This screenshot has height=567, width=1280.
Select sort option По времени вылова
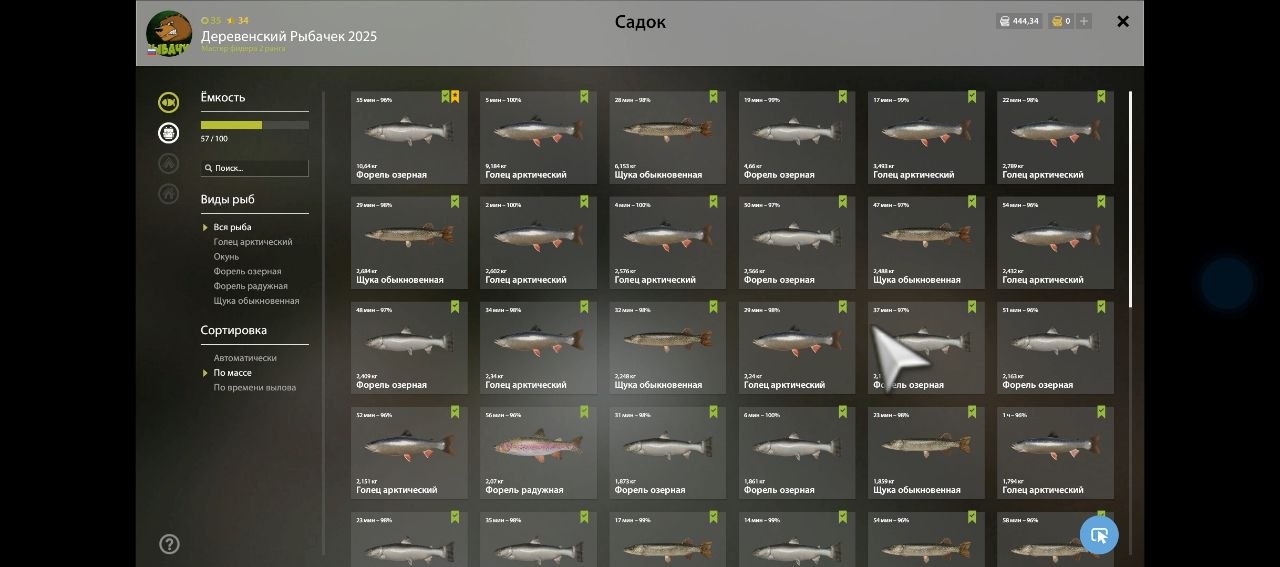point(255,388)
